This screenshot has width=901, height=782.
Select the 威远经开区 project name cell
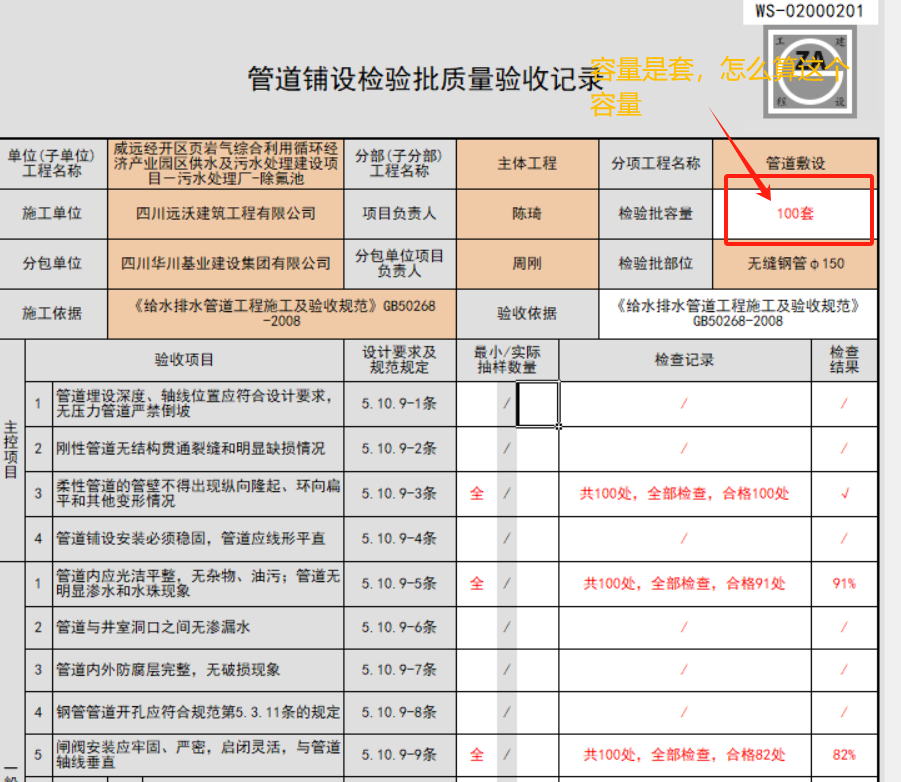click(x=225, y=164)
